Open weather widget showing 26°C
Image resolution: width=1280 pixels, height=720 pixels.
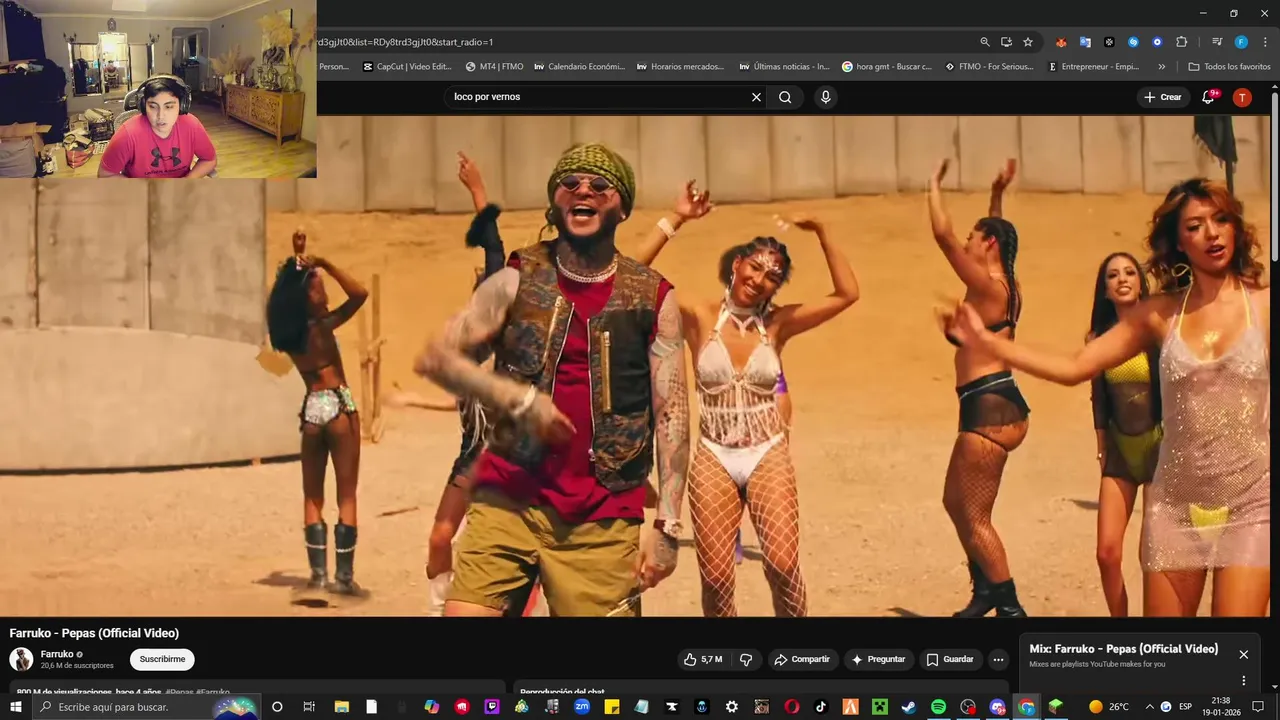pos(1109,707)
